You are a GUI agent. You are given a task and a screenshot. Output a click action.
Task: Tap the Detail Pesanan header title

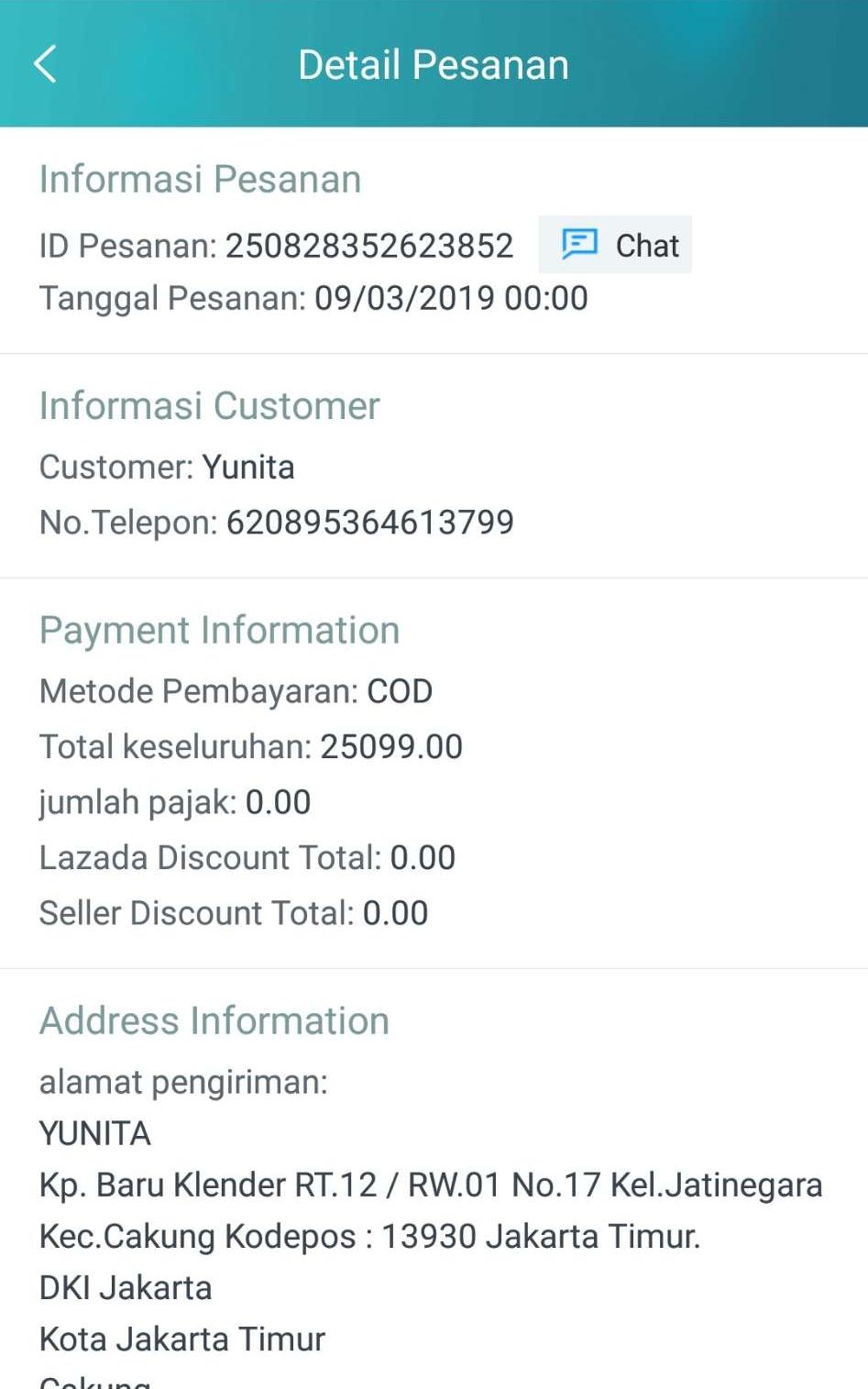[x=434, y=65]
